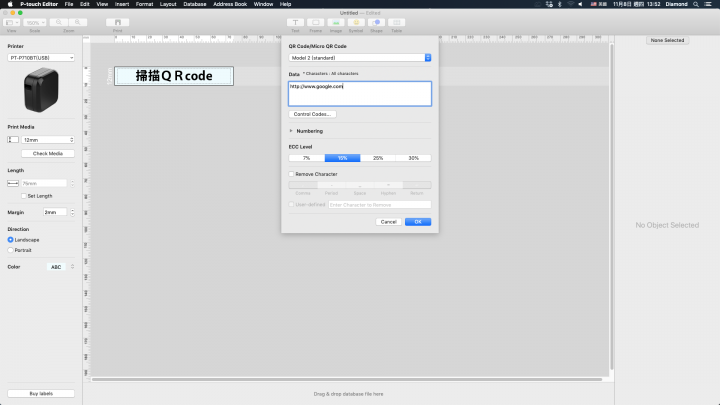Screen dimensions: 720x405
Task: Select the Text tool in toolbar
Action: [295, 22]
